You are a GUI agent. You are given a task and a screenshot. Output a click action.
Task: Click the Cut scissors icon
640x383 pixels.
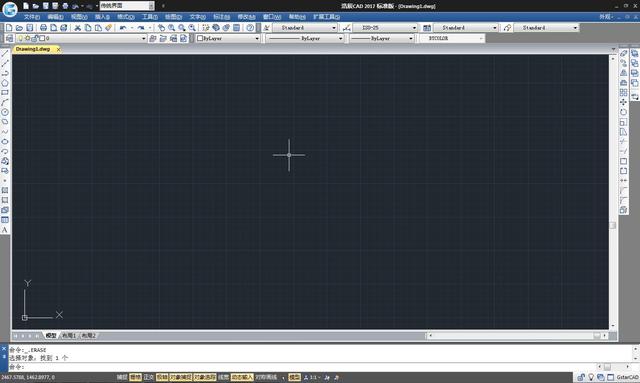click(x=77, y=28)
